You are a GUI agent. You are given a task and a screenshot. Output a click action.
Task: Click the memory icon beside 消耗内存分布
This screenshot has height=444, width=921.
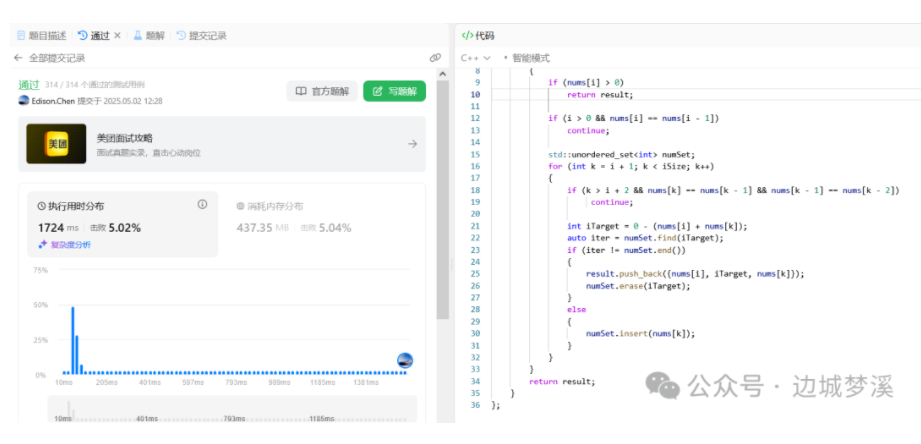(240, 206)
